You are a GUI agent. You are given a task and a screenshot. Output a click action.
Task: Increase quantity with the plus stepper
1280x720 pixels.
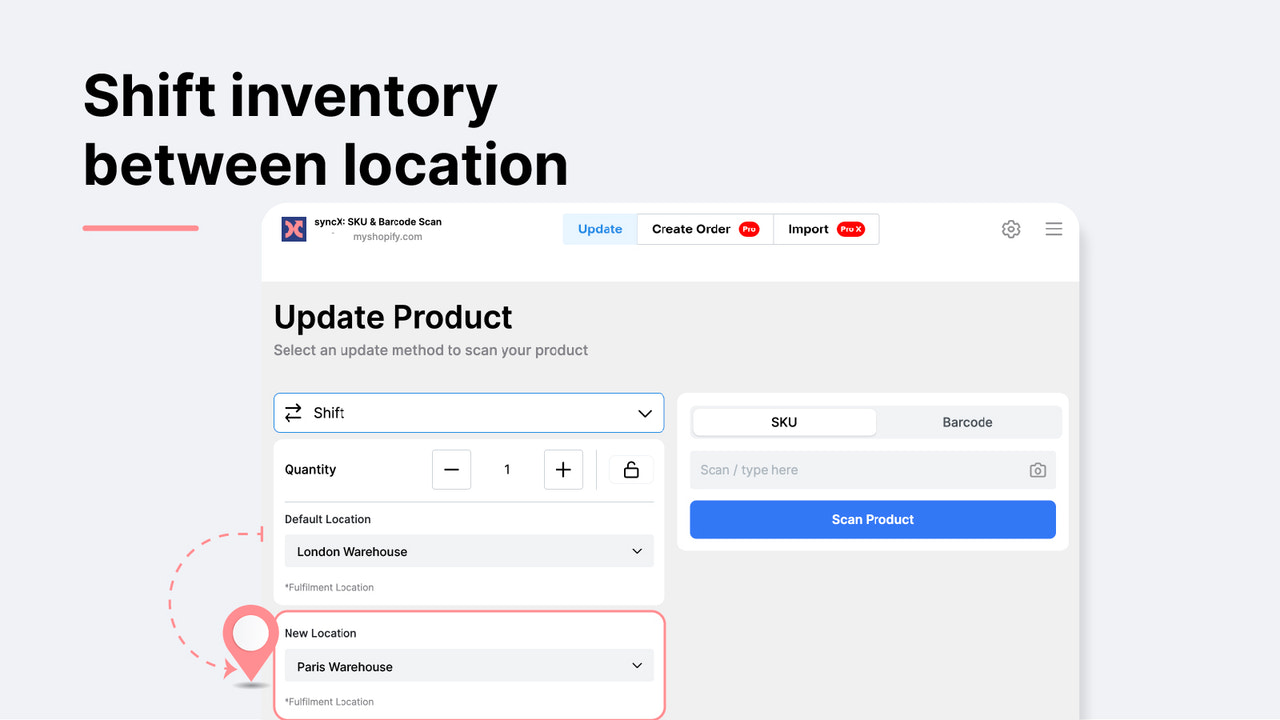click(563, 469)
